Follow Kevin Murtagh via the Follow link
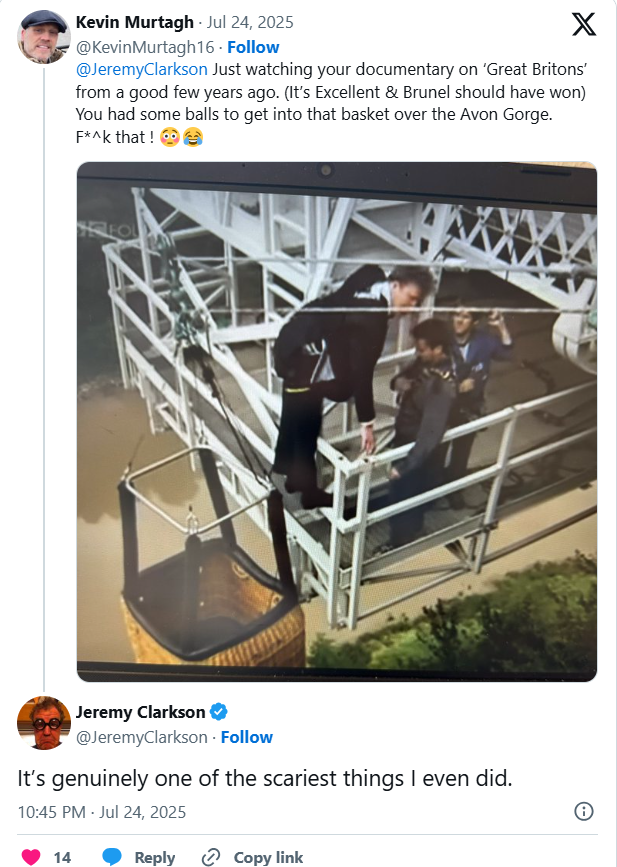Viewport: 617px width, 867px height. tap(253, 47)
